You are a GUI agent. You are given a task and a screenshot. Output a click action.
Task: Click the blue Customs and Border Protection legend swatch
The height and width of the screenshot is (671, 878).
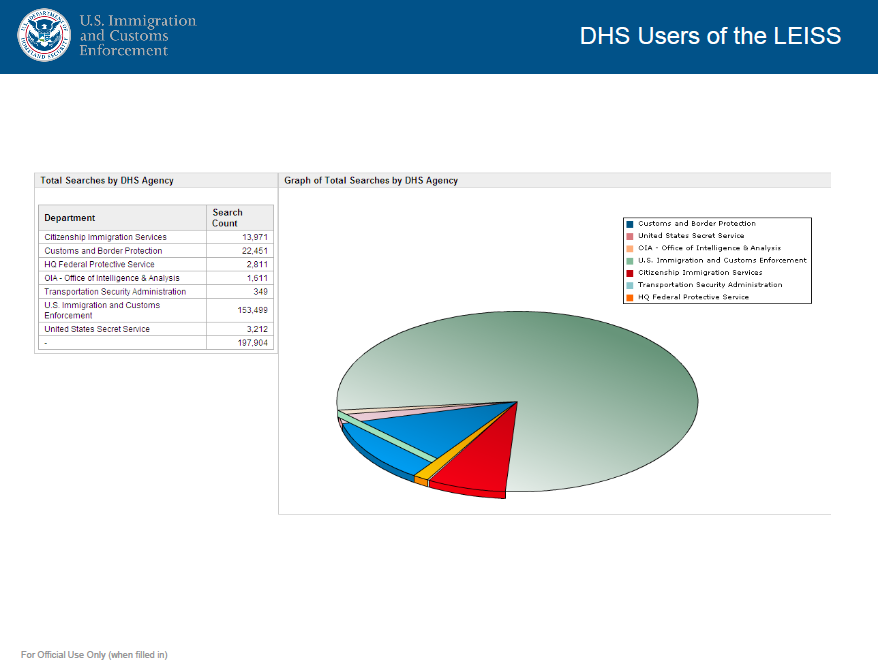tap(630, 224)
